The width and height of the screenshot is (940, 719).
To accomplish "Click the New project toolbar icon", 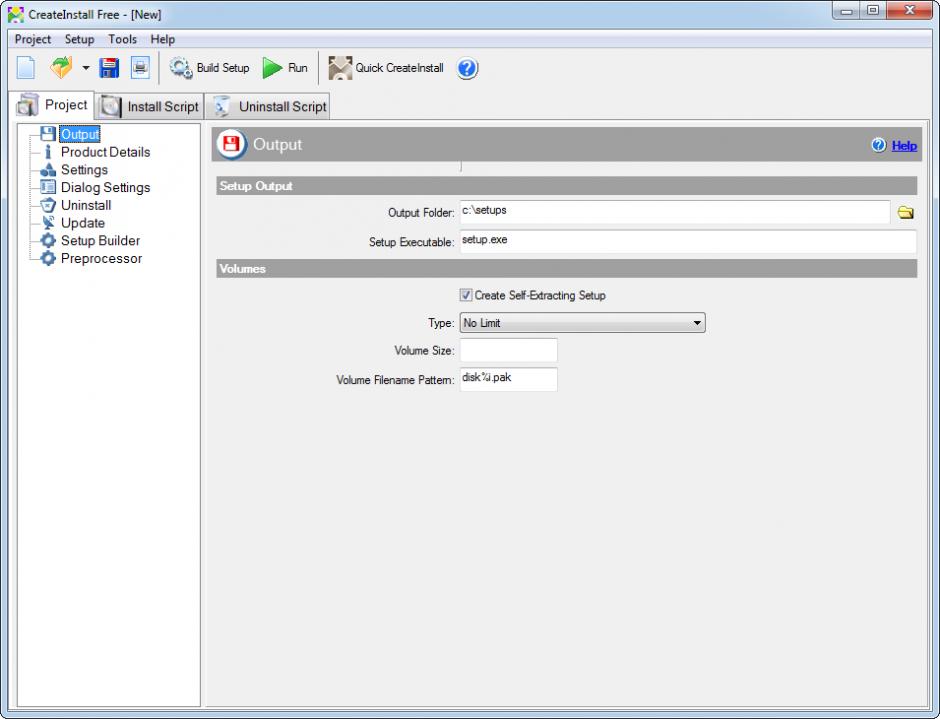I will 25,68.
